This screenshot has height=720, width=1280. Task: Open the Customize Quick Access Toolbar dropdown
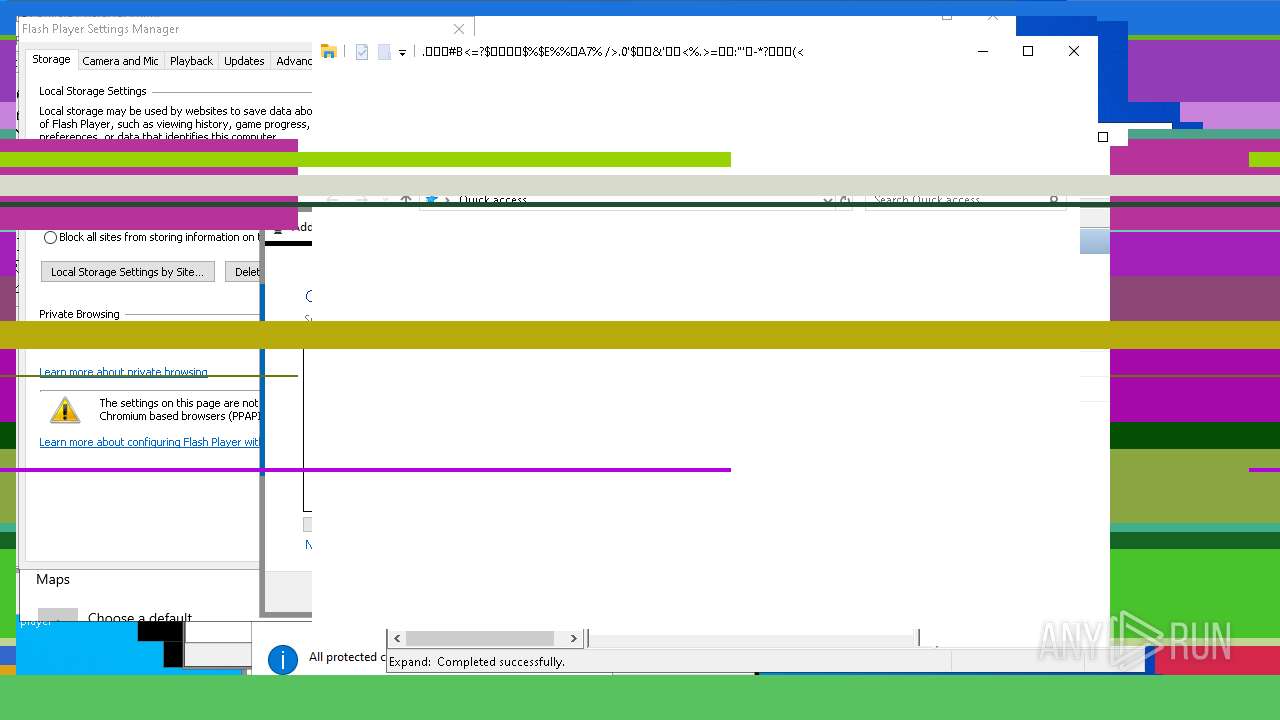click(402, 53)
